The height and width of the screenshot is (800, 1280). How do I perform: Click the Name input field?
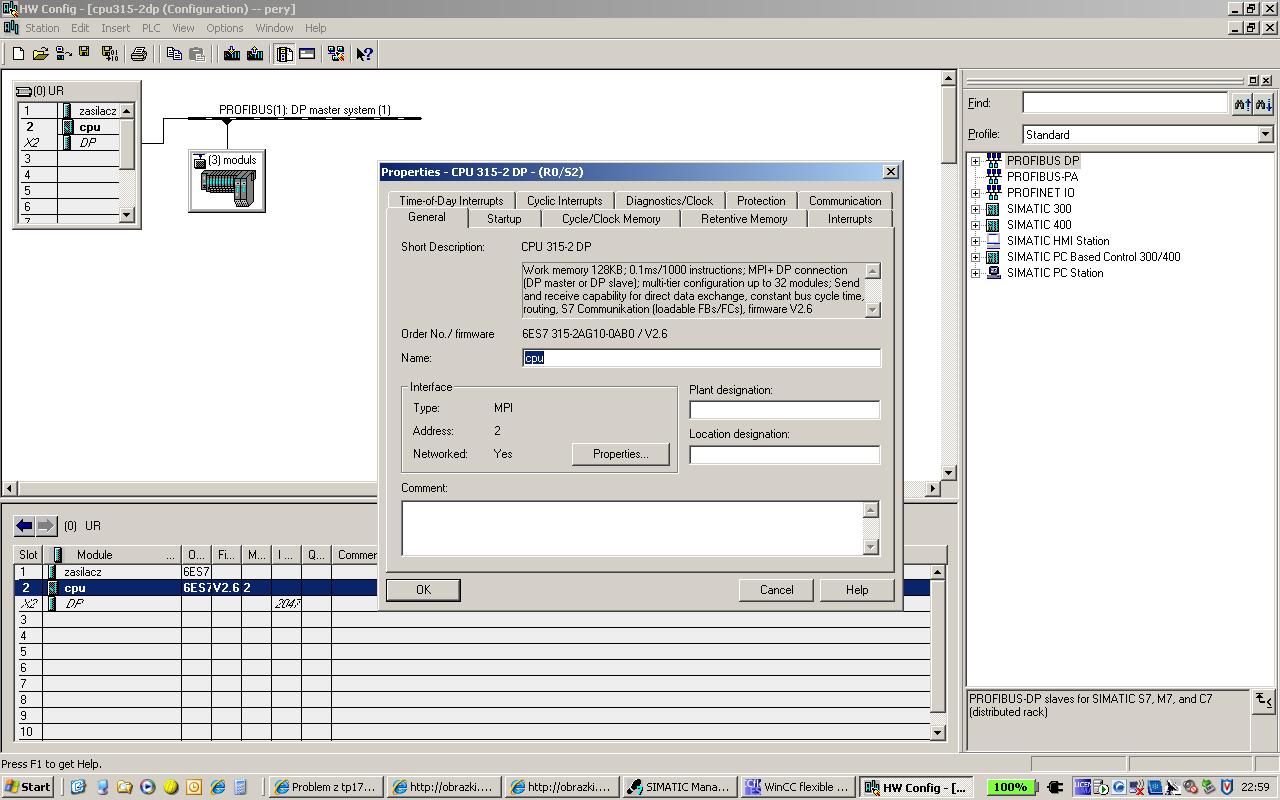(701, 358)
